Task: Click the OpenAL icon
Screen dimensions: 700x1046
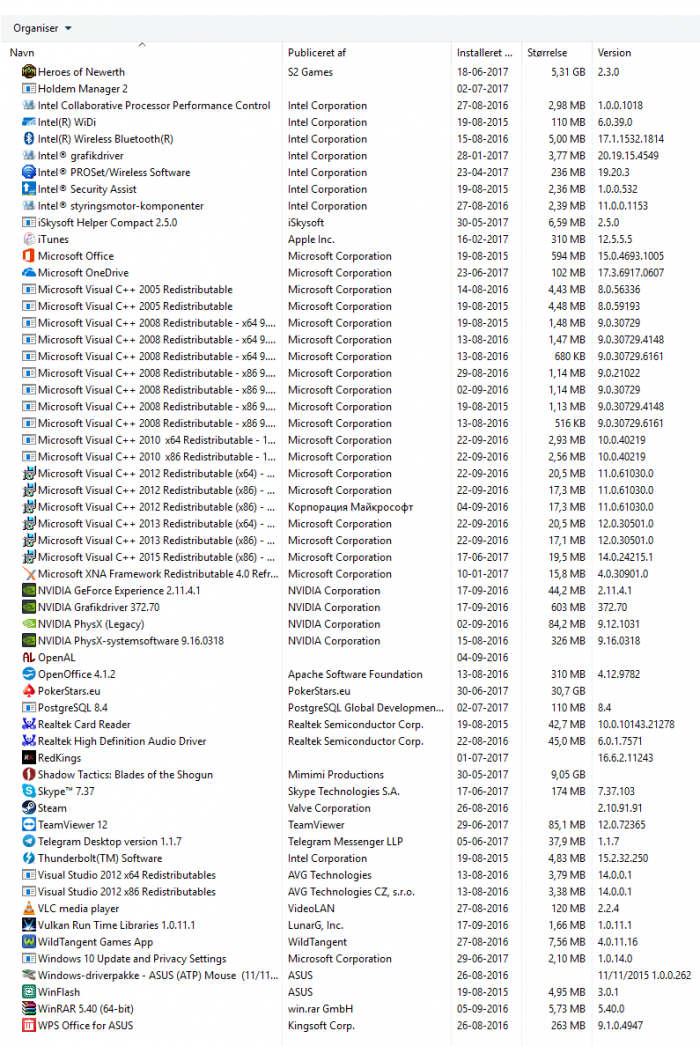Action: 29,657
